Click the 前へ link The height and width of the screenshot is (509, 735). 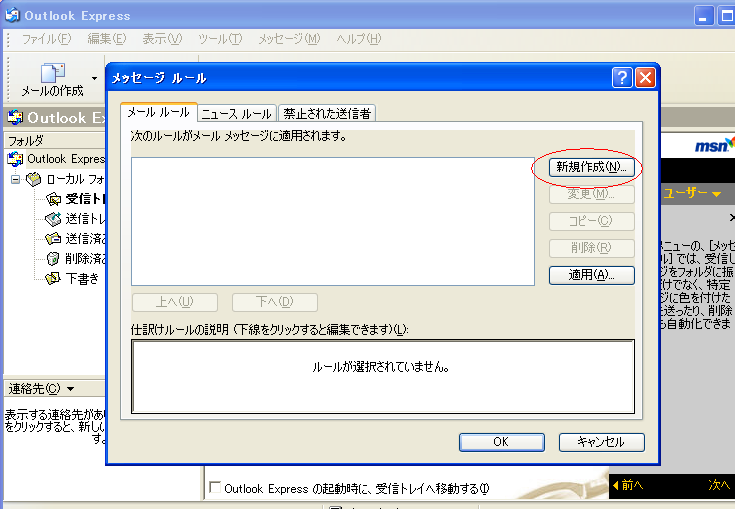click(628, 485)
